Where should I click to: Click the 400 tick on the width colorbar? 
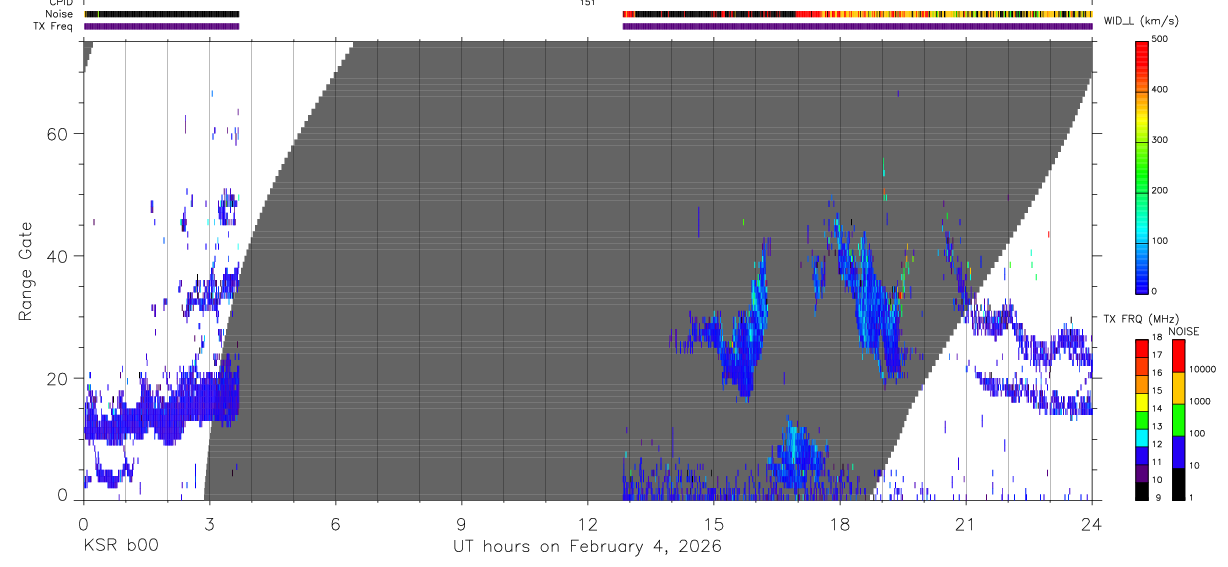tap(1160, 89)
